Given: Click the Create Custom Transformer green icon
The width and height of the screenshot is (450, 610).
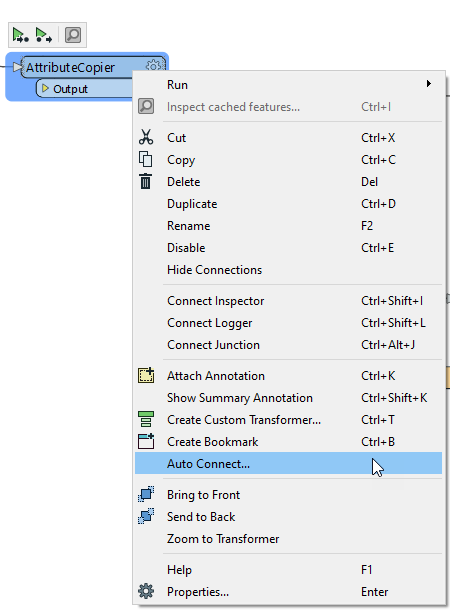Looking at the screenshot, I should 146,419.
